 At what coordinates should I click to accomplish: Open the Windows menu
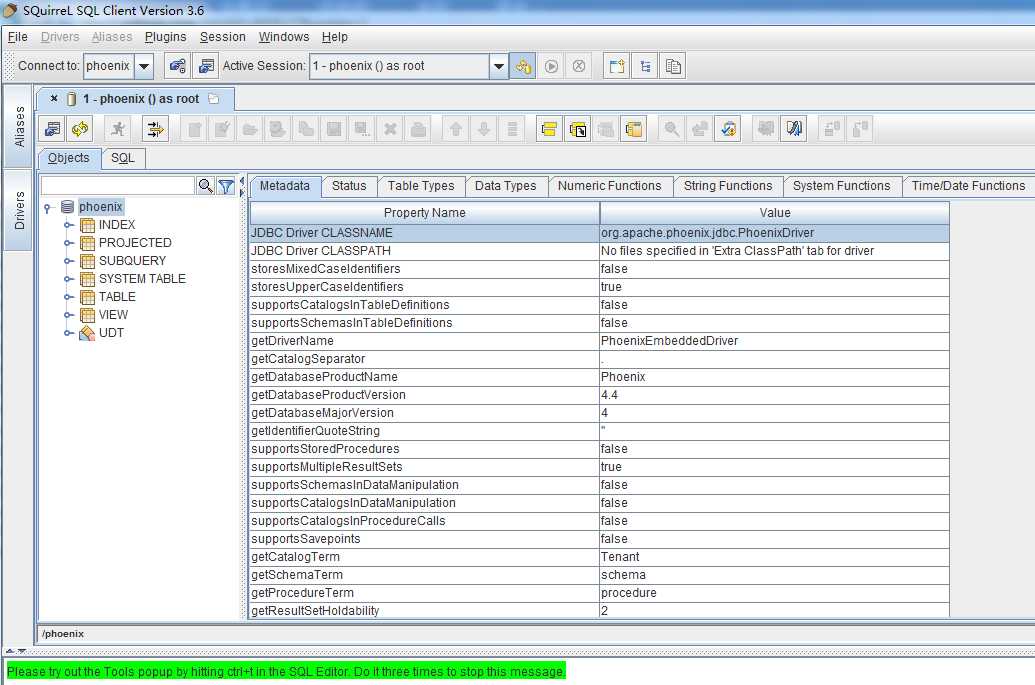click(283, 37)
